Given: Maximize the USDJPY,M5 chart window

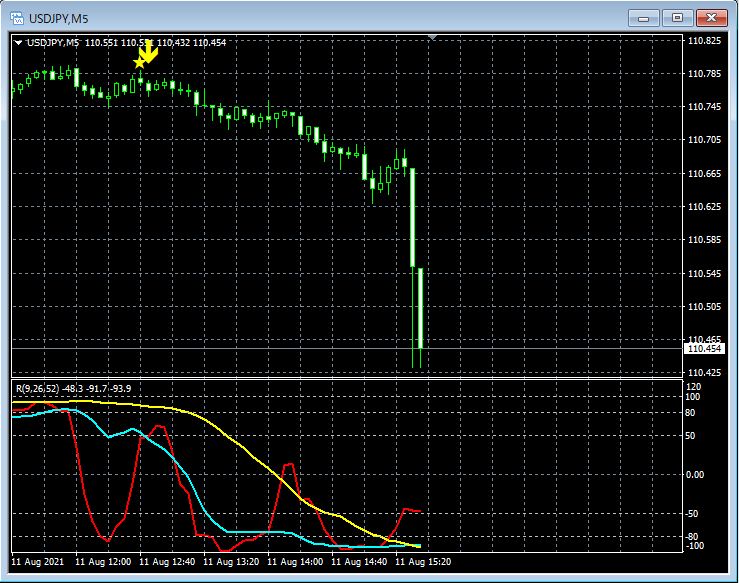Looking at the screenshot, I should (678, 17).
